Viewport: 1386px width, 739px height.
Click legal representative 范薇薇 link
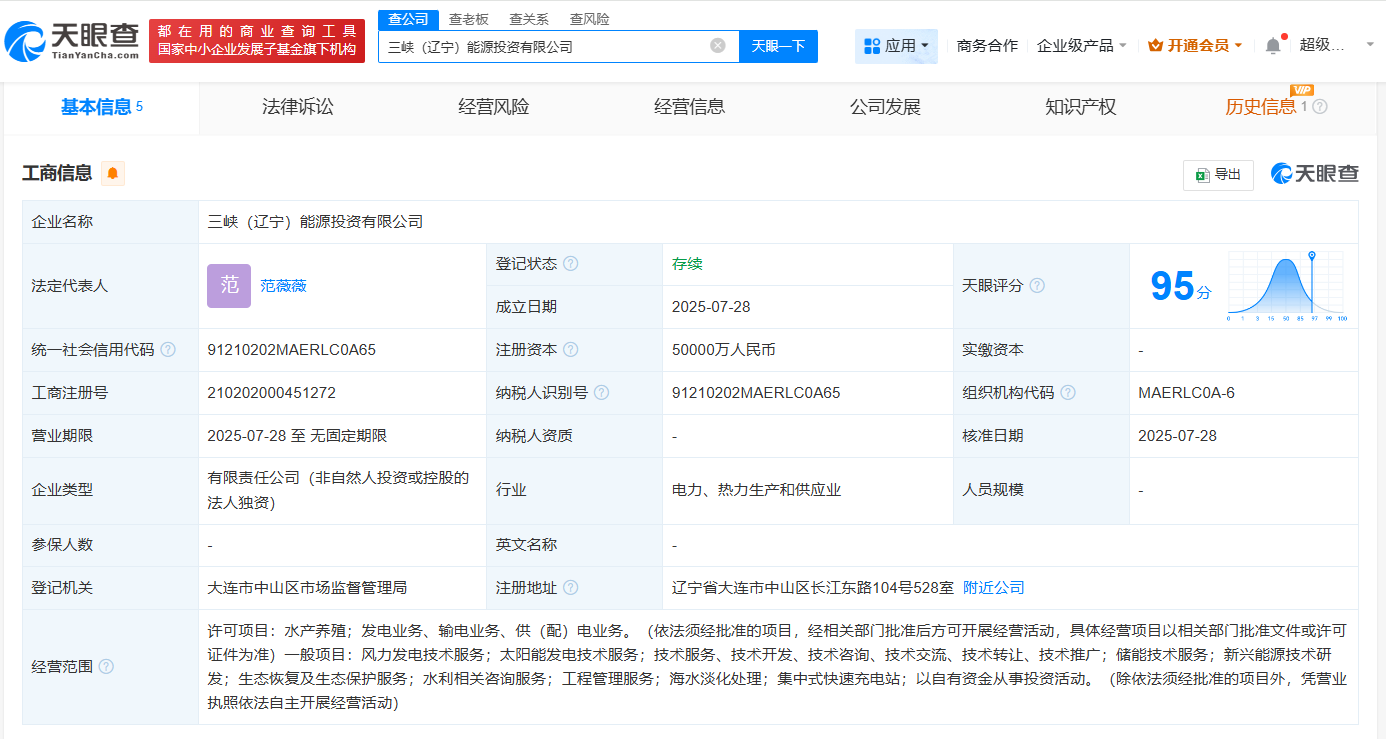(283, 286)
